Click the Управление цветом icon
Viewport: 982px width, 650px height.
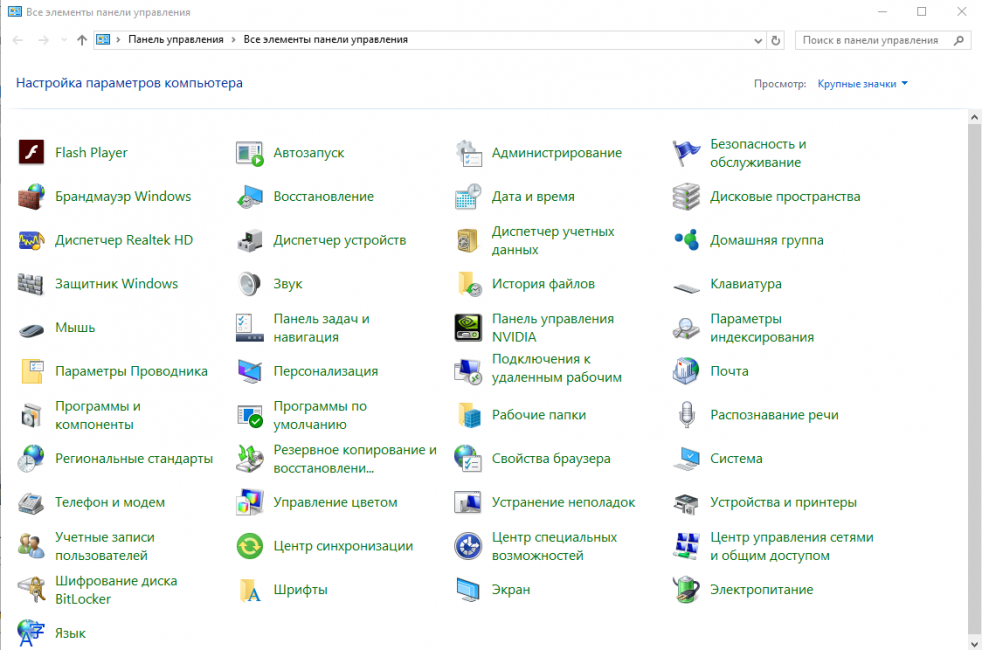pos(249,502)
